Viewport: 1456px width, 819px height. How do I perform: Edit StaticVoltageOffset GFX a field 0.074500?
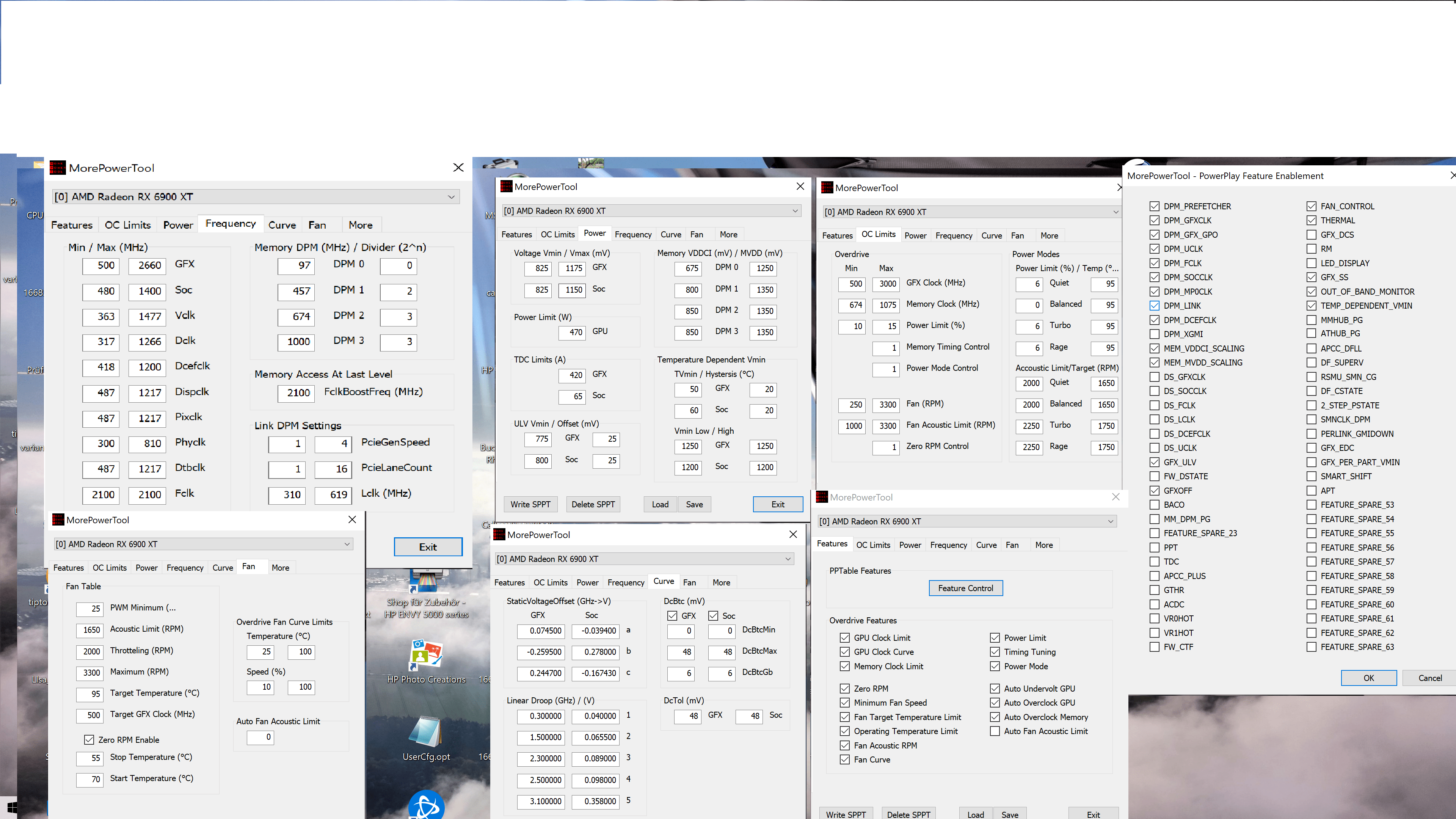541,631
